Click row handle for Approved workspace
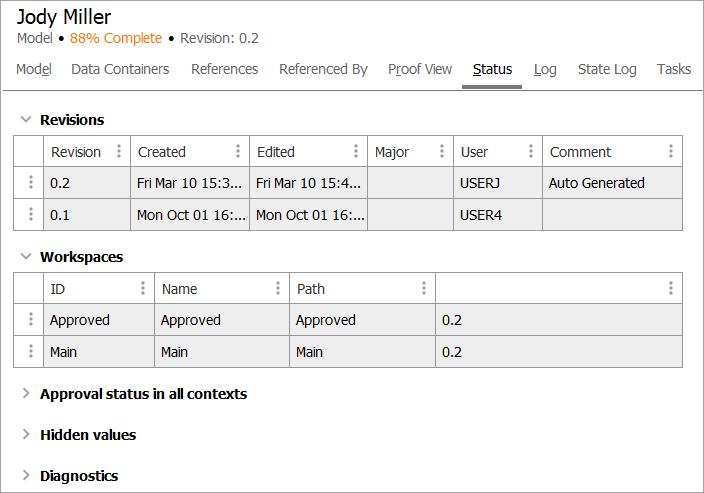Viewport: 704px width, 493px height. pos(31,320)
